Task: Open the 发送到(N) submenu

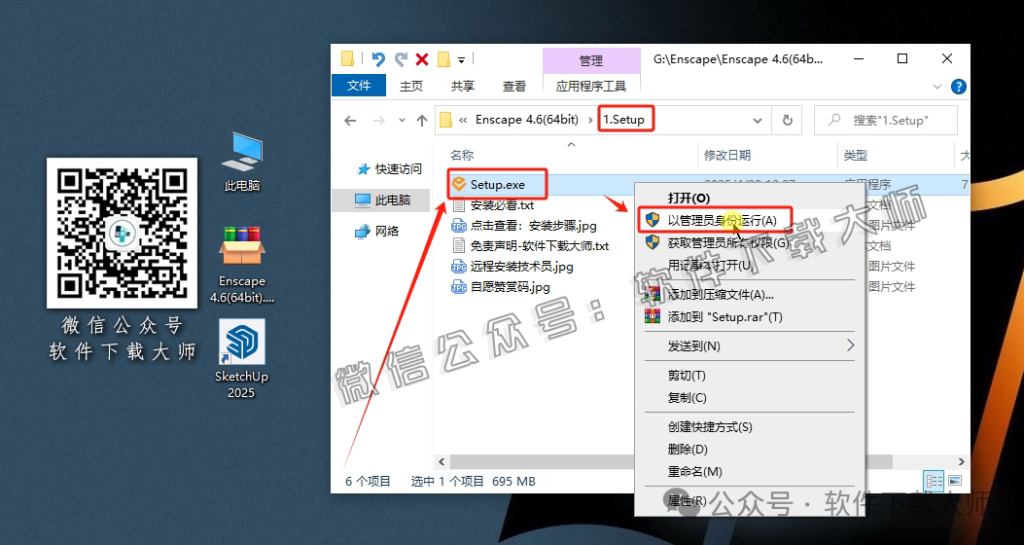Action: pyautogui.click(x=750, y=346)
